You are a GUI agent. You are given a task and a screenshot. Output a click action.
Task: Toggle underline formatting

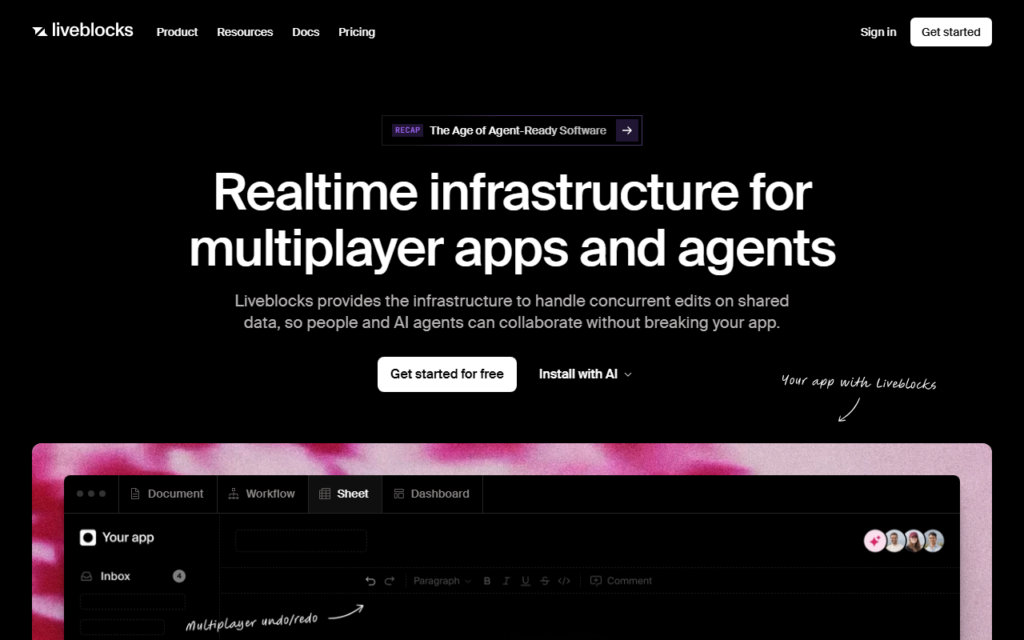coord(525,581)
